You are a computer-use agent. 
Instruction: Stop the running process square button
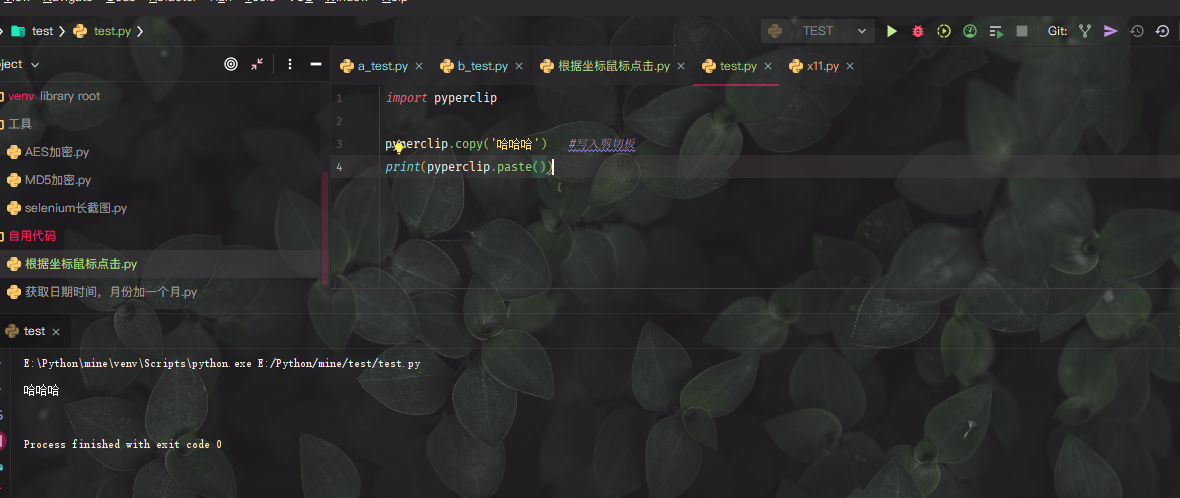click(1022, 31)
